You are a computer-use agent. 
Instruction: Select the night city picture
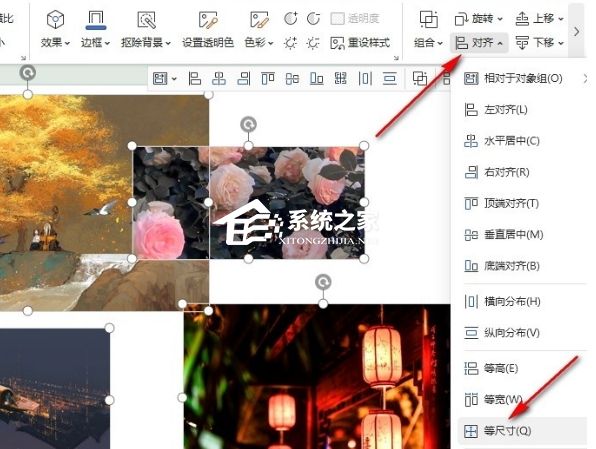coord(55,389)
